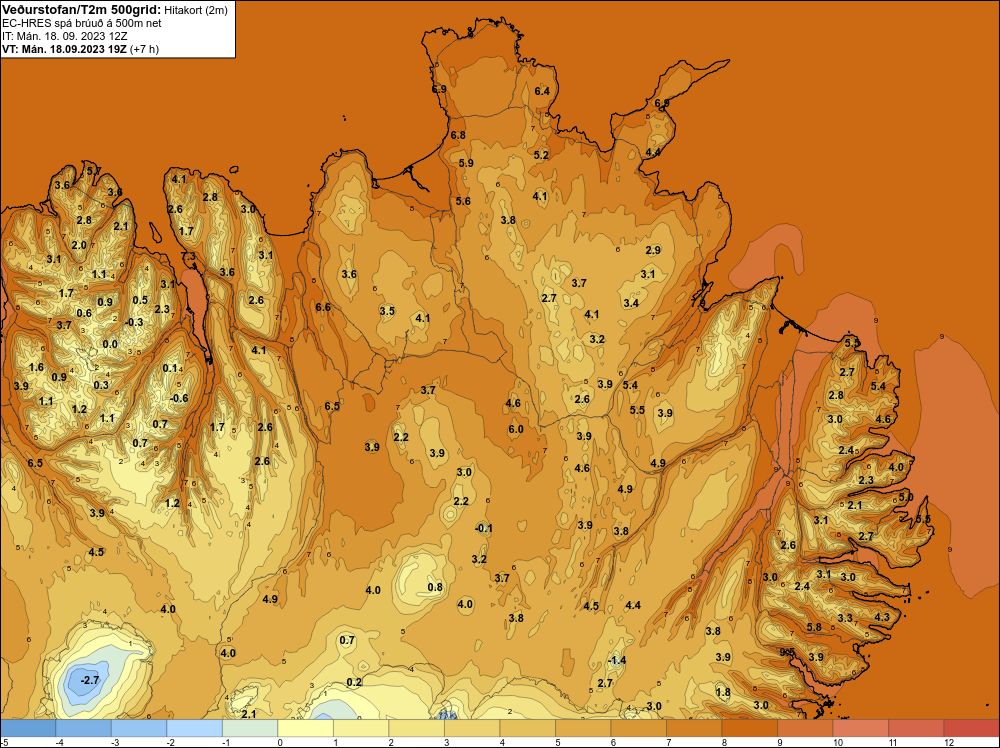Image resolution: width=1000 pixels, height=748 pixels.
Task: Click the legend tick label '-3'
Action: (x=115, y=742)
